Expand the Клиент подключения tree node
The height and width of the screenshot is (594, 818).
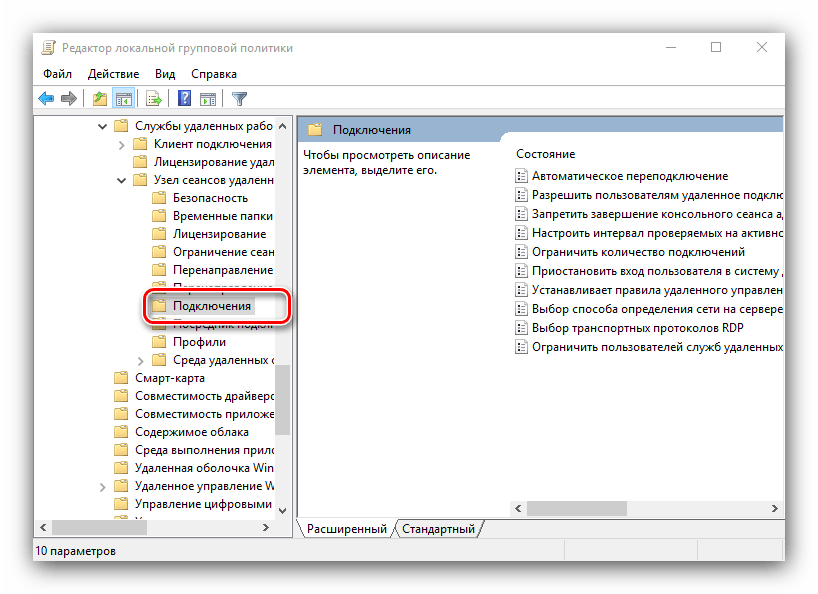pos(121,144)
